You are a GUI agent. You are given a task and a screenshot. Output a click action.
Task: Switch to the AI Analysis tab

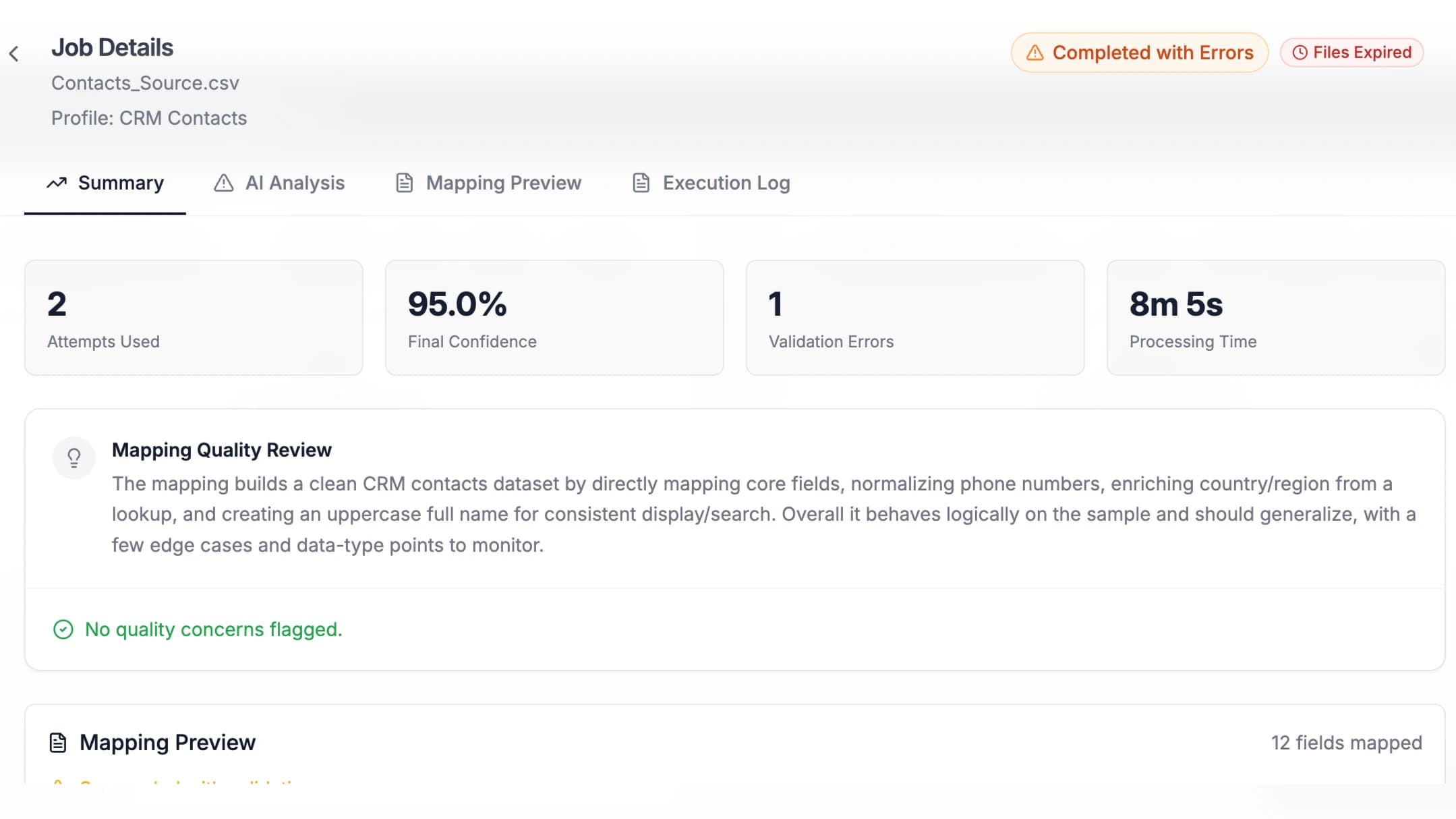pyautogui.click(x=279, y=183)
